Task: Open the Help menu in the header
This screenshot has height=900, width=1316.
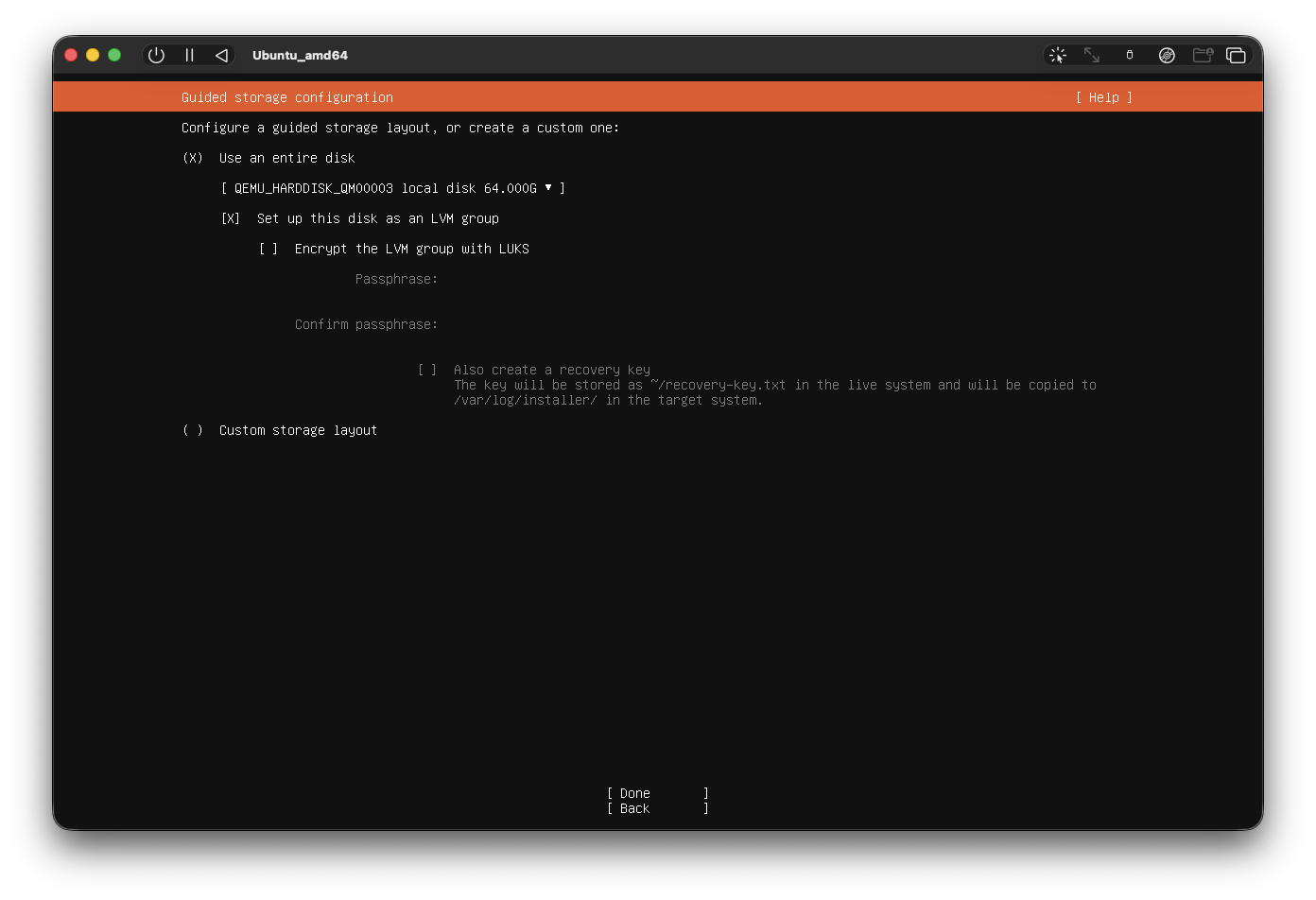Action: tap(1103, 97)
